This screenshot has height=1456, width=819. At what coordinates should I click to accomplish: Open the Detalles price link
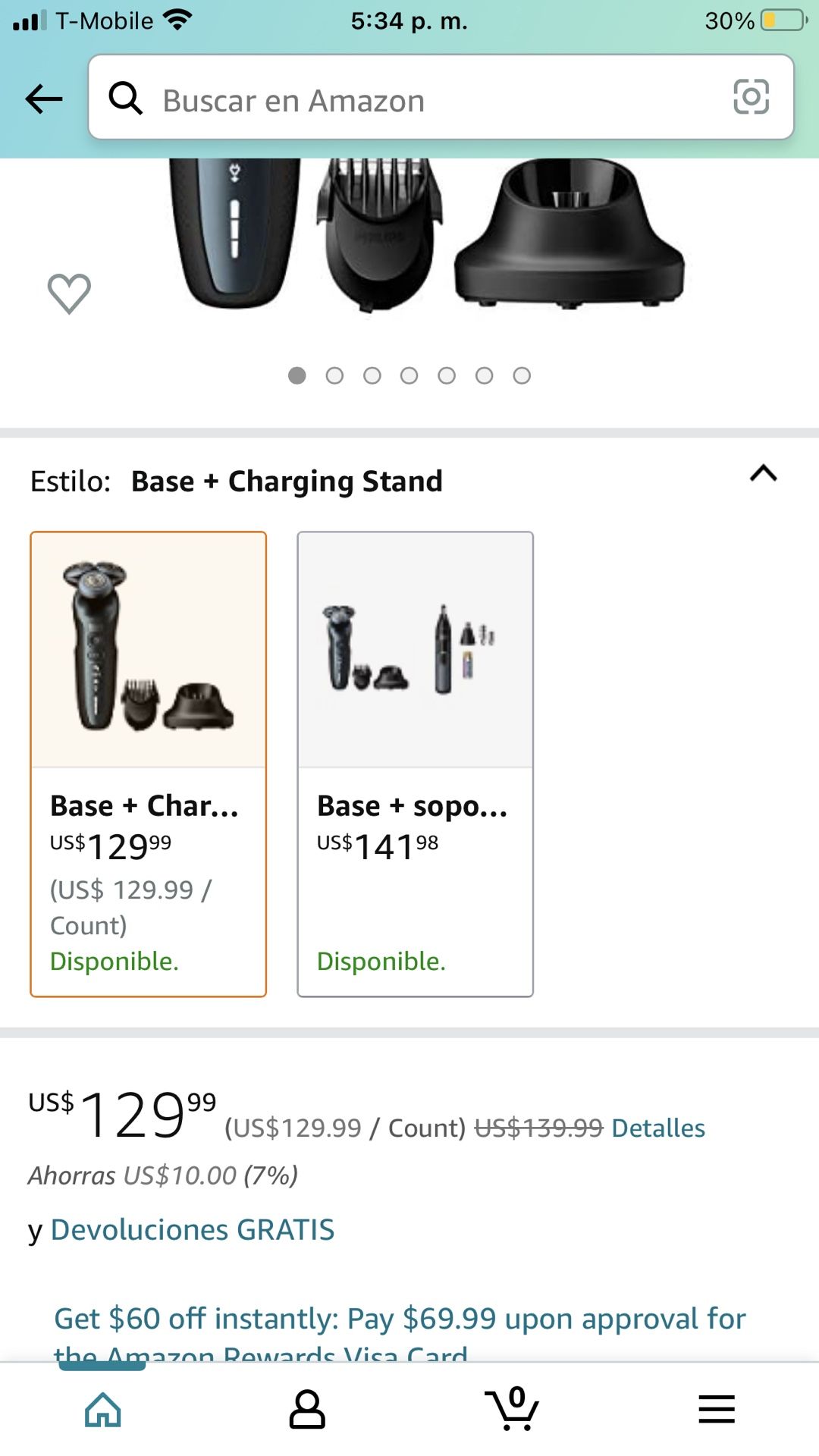click(658, 1128)
